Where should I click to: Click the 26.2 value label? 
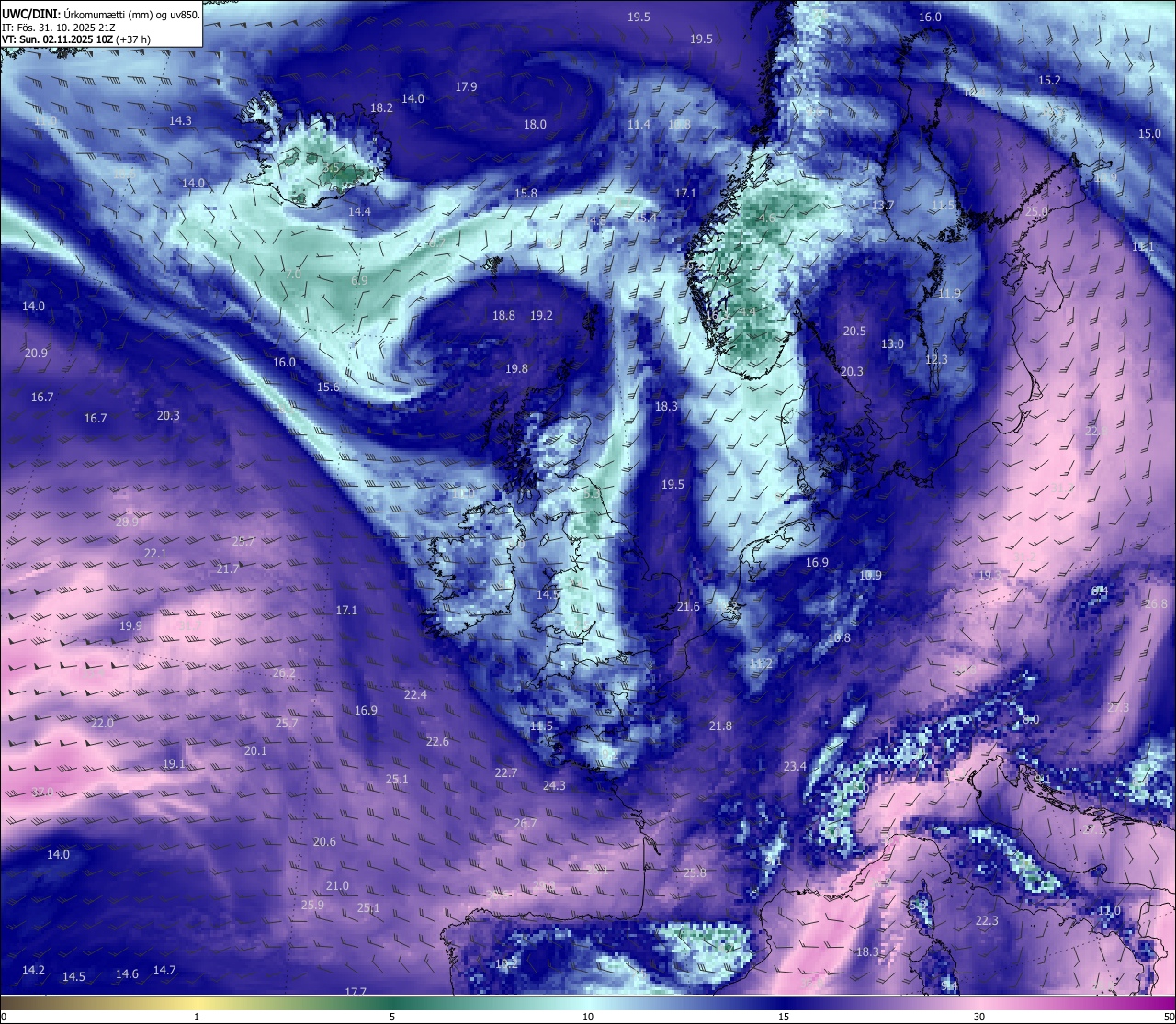point(284,673)
